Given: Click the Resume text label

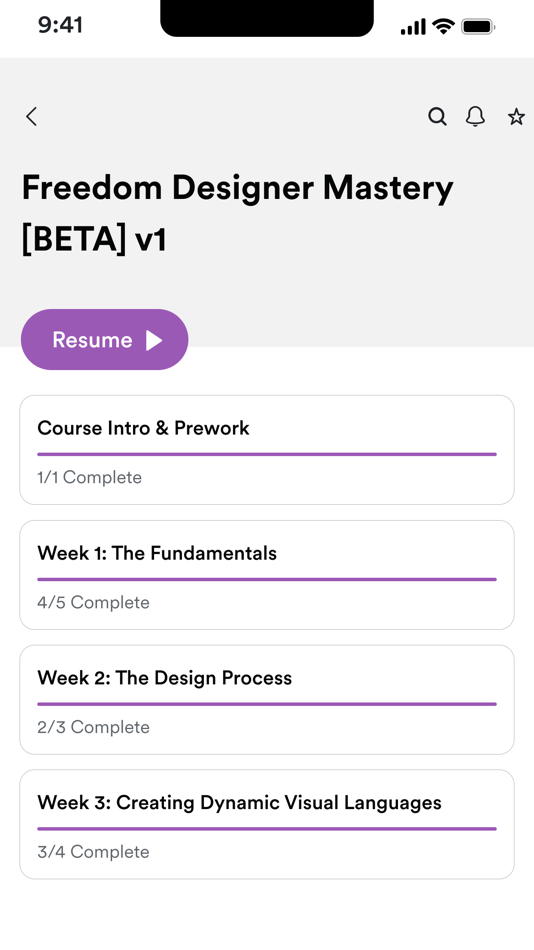Looking at the screenshot, I should [92, 340].
